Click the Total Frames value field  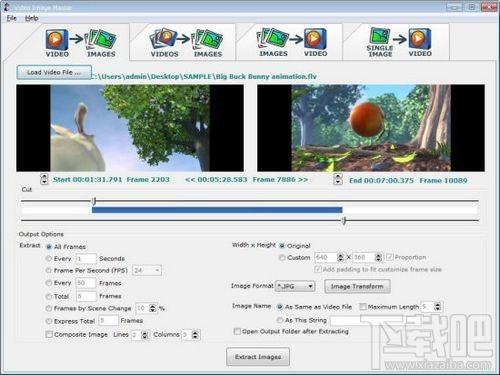point(86,296)
